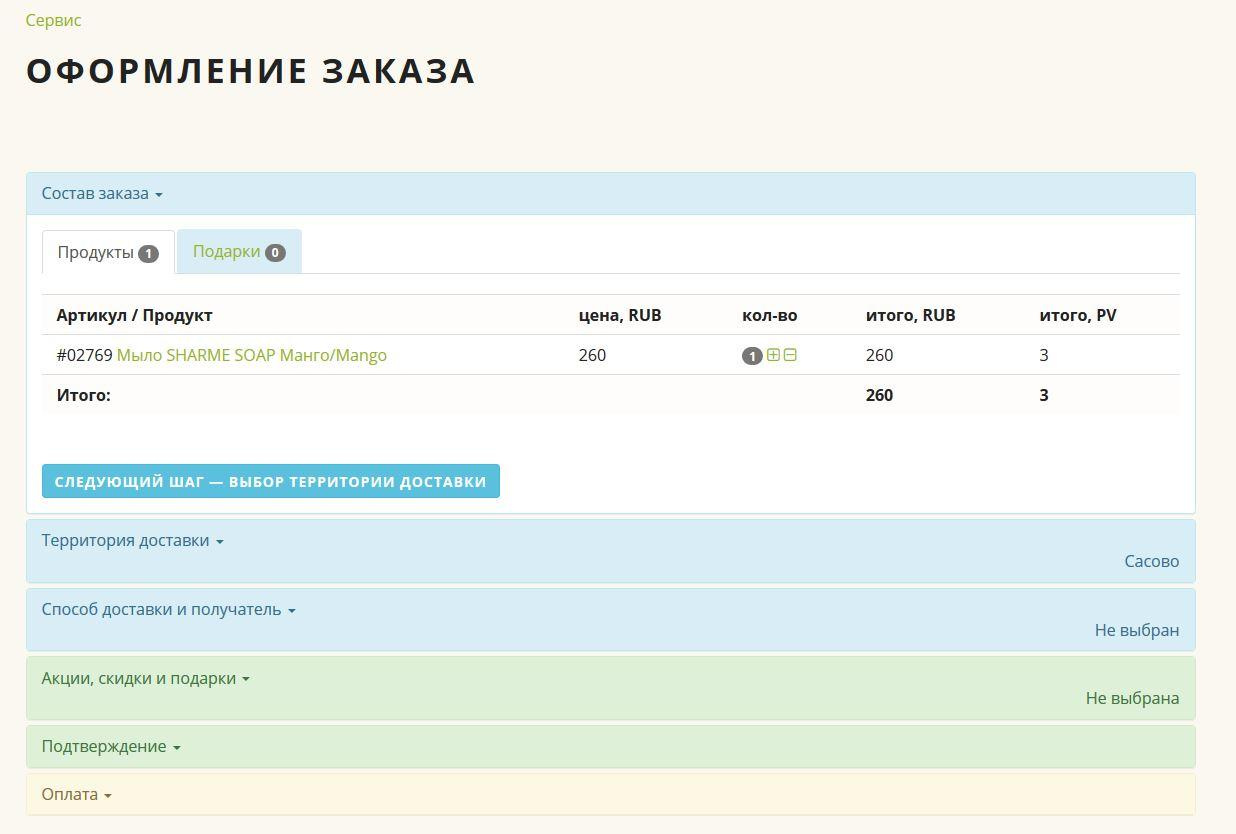The width and height of the screenshot is (1236, 834).
Task: Expand Способ доставки и получатель section
Action: [x=168, y=610]
